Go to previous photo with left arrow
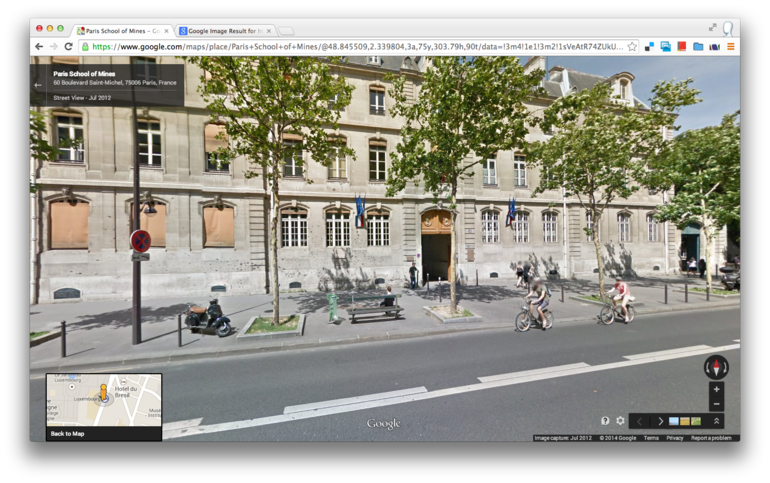Image resolution: width=770 pixels, height=483 pixels. [x=640, y=421]
